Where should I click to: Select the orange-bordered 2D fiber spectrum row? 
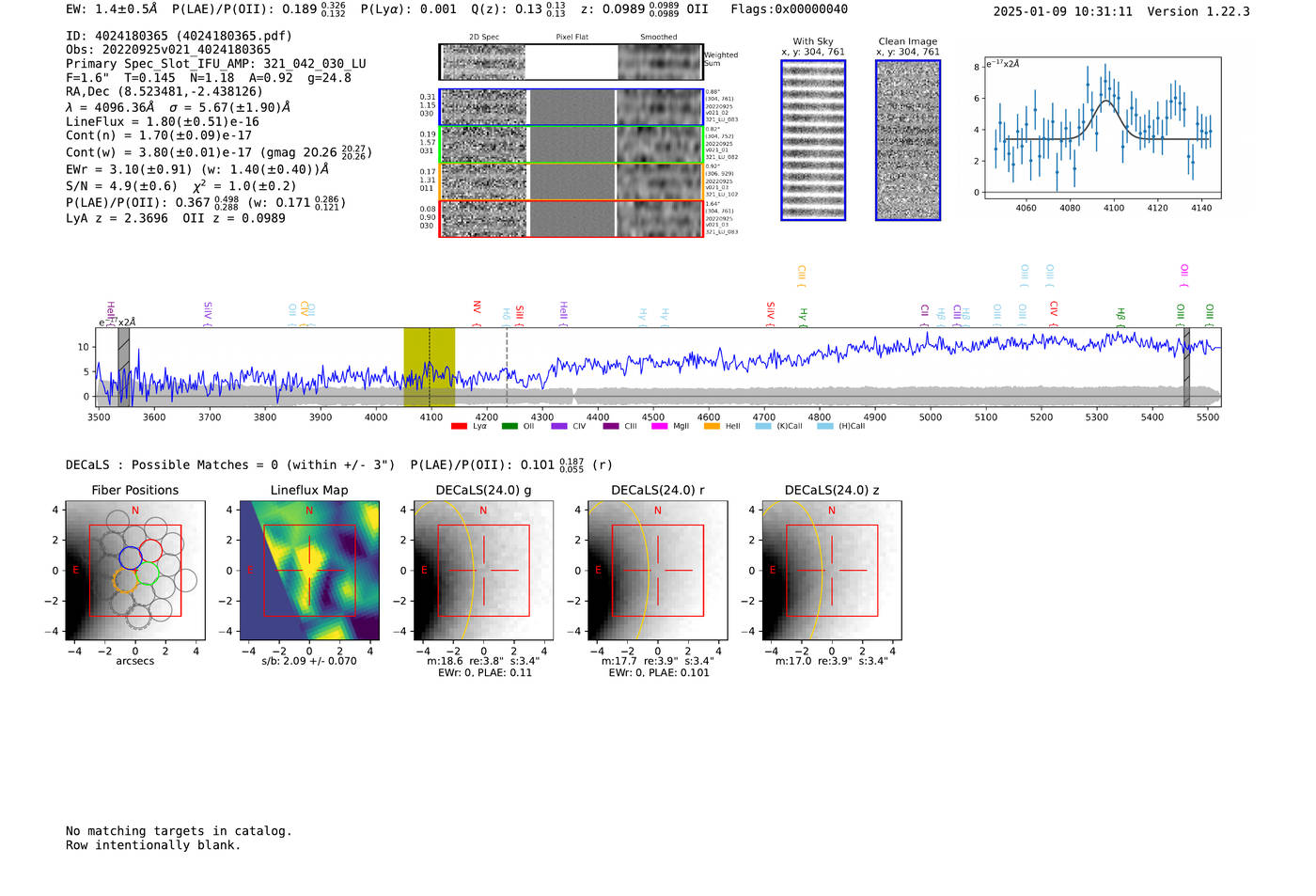coord(571,181)
